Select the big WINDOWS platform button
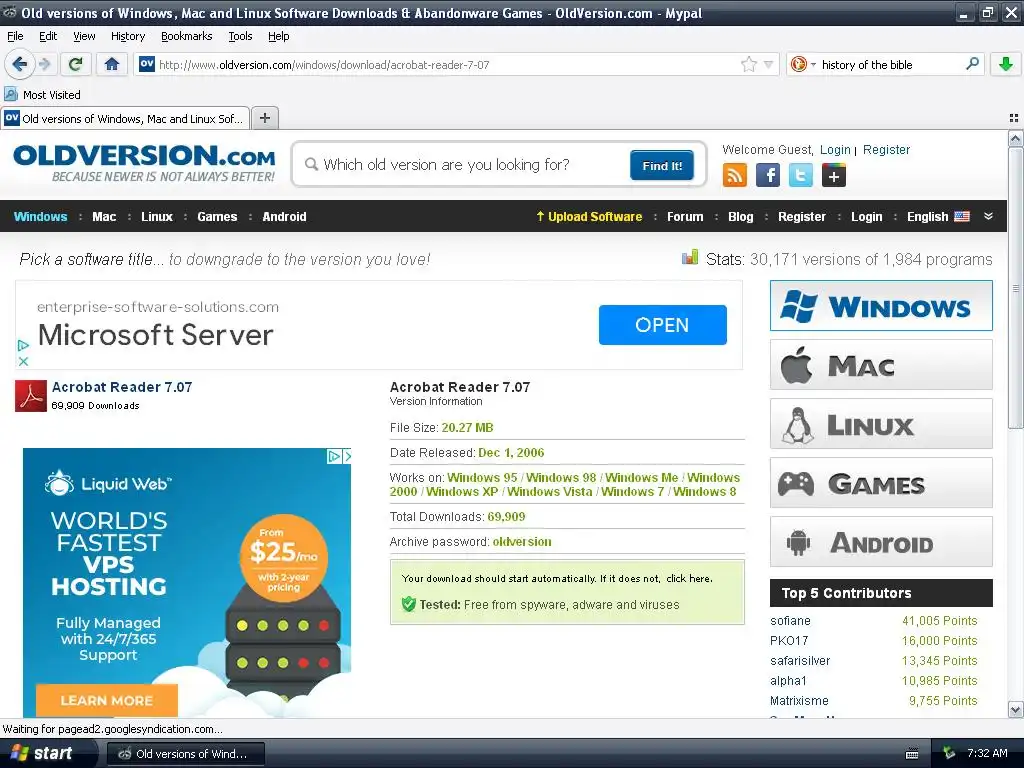1024x768 pixels. 881,306
